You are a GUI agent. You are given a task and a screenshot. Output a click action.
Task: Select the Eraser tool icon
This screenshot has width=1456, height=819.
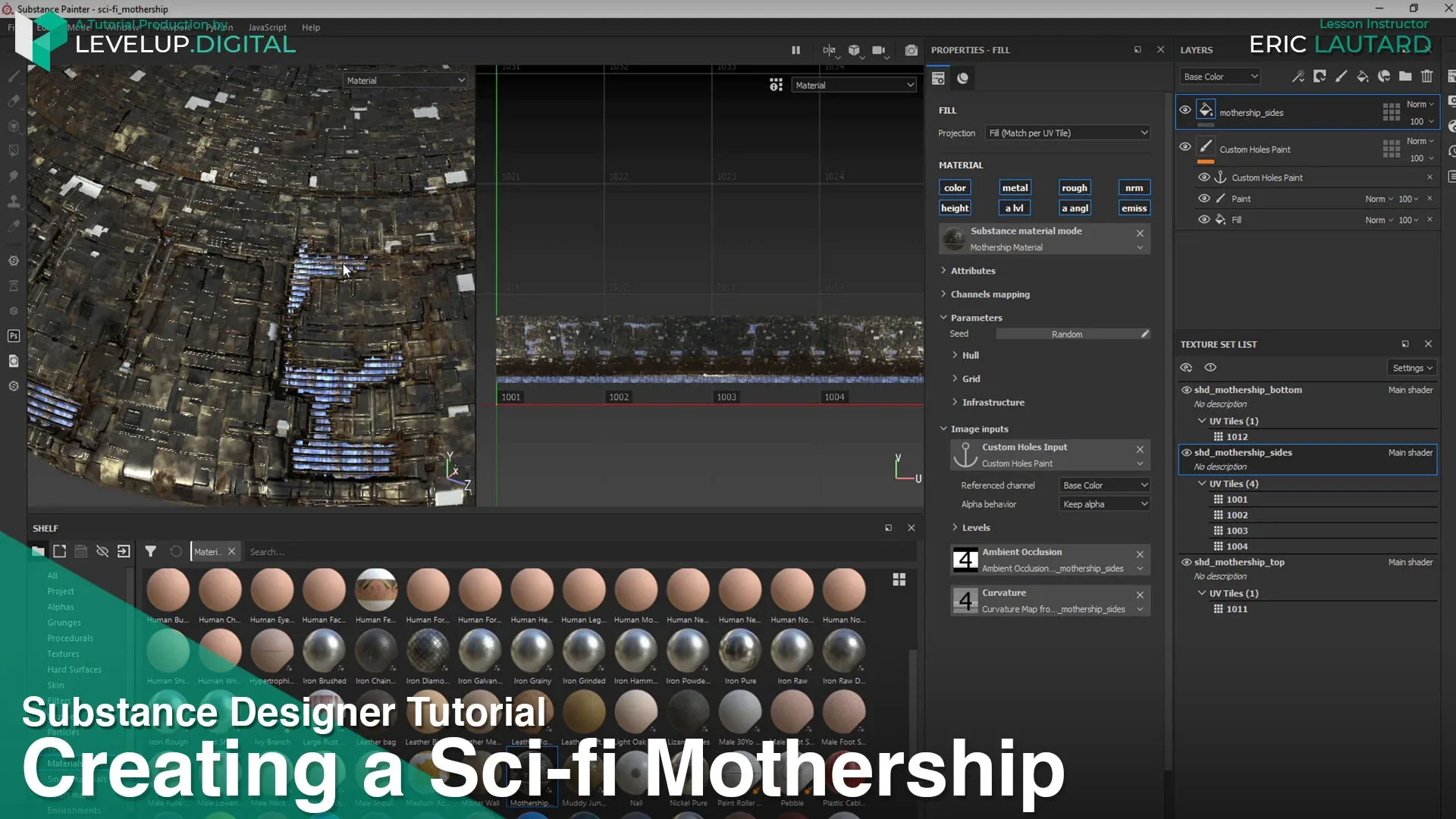click(14, 100)
